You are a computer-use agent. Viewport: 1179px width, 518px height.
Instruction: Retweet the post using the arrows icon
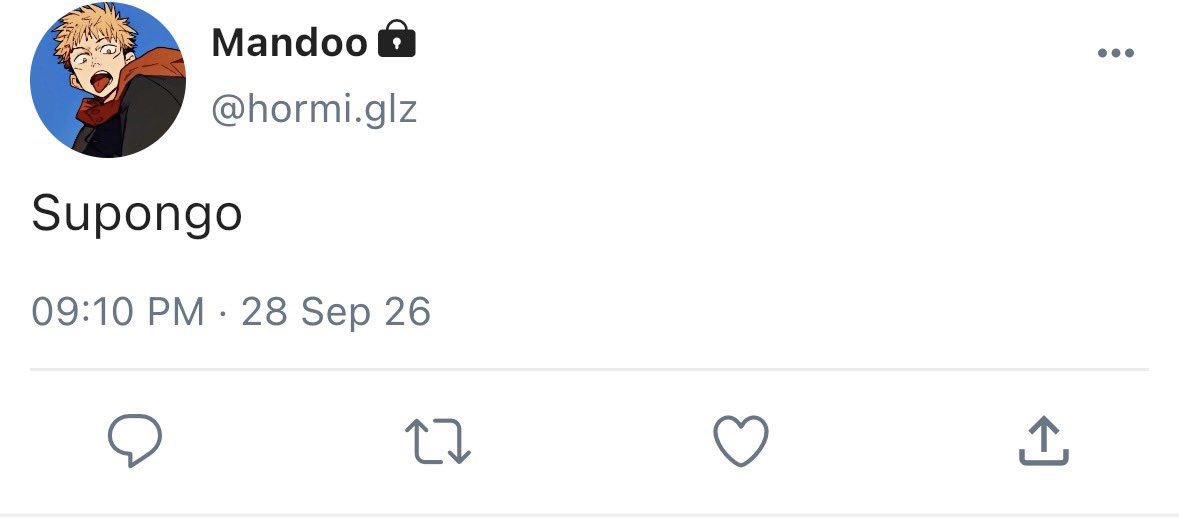438,441
